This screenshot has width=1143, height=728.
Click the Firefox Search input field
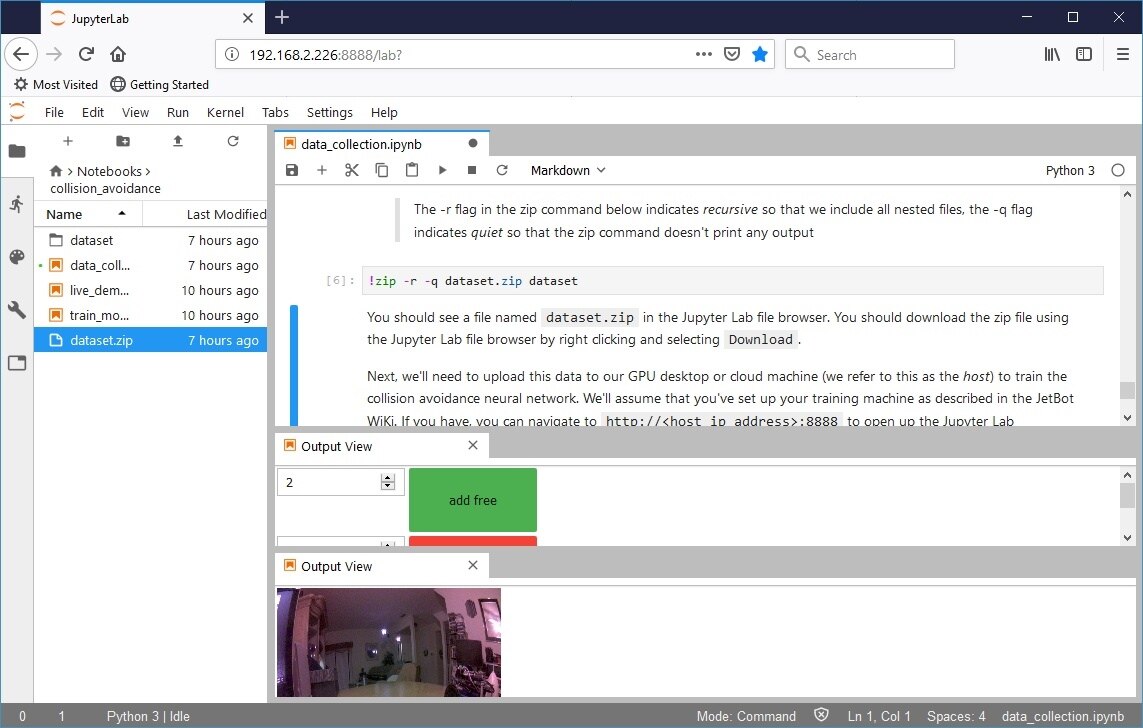pos(880,55)
